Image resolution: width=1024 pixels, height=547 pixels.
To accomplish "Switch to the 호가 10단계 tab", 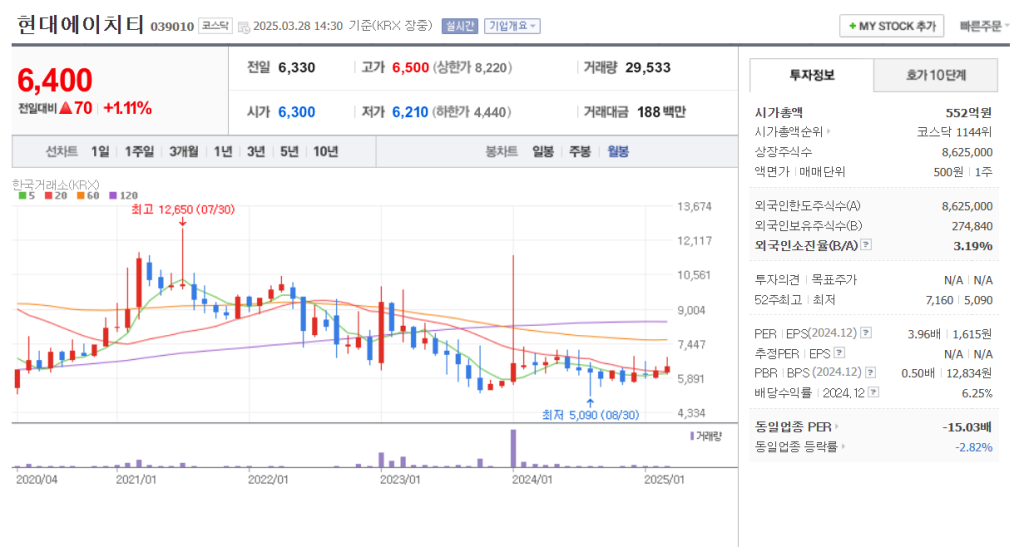I will click(935, 75).
